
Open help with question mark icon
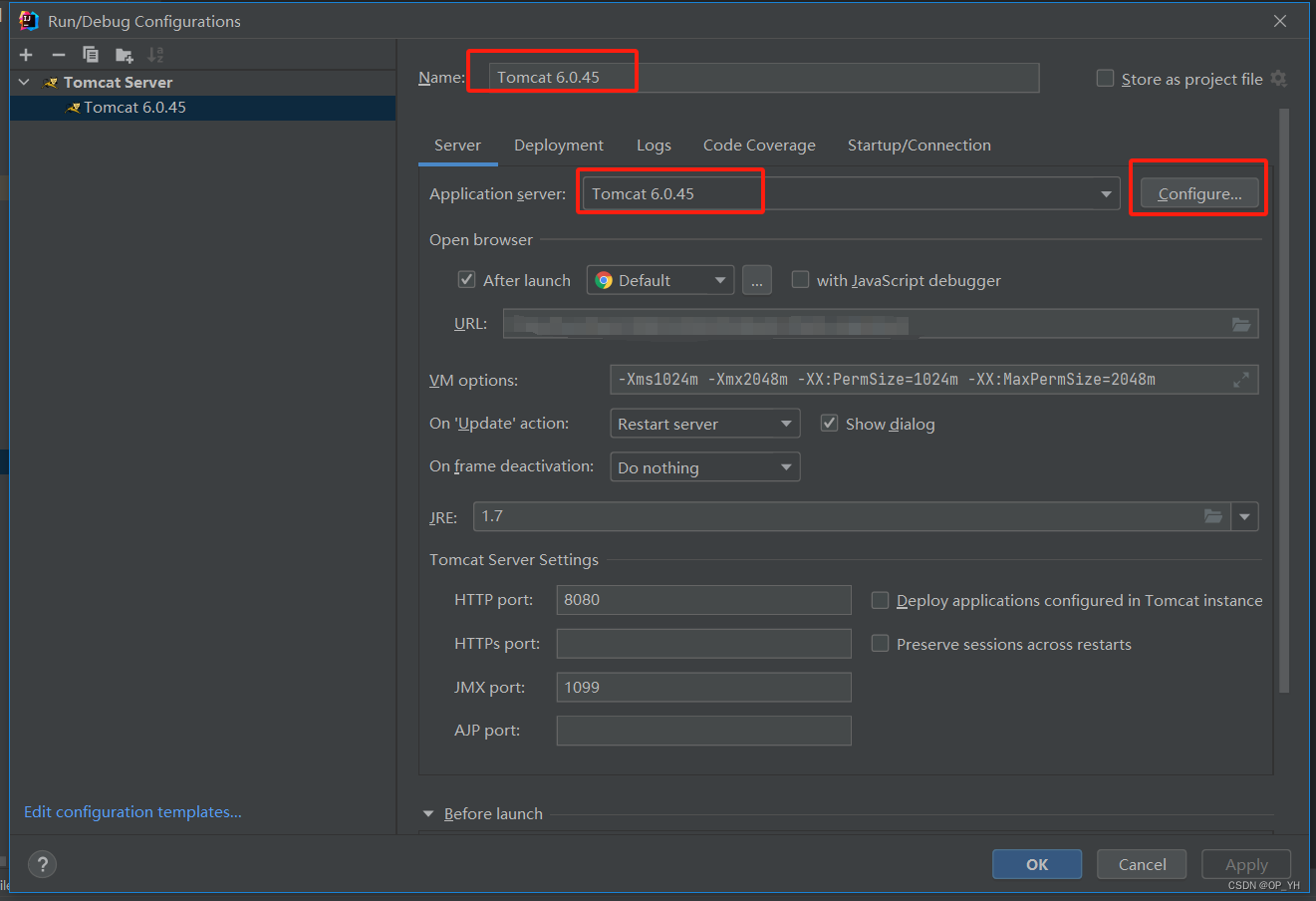point(42,864)
